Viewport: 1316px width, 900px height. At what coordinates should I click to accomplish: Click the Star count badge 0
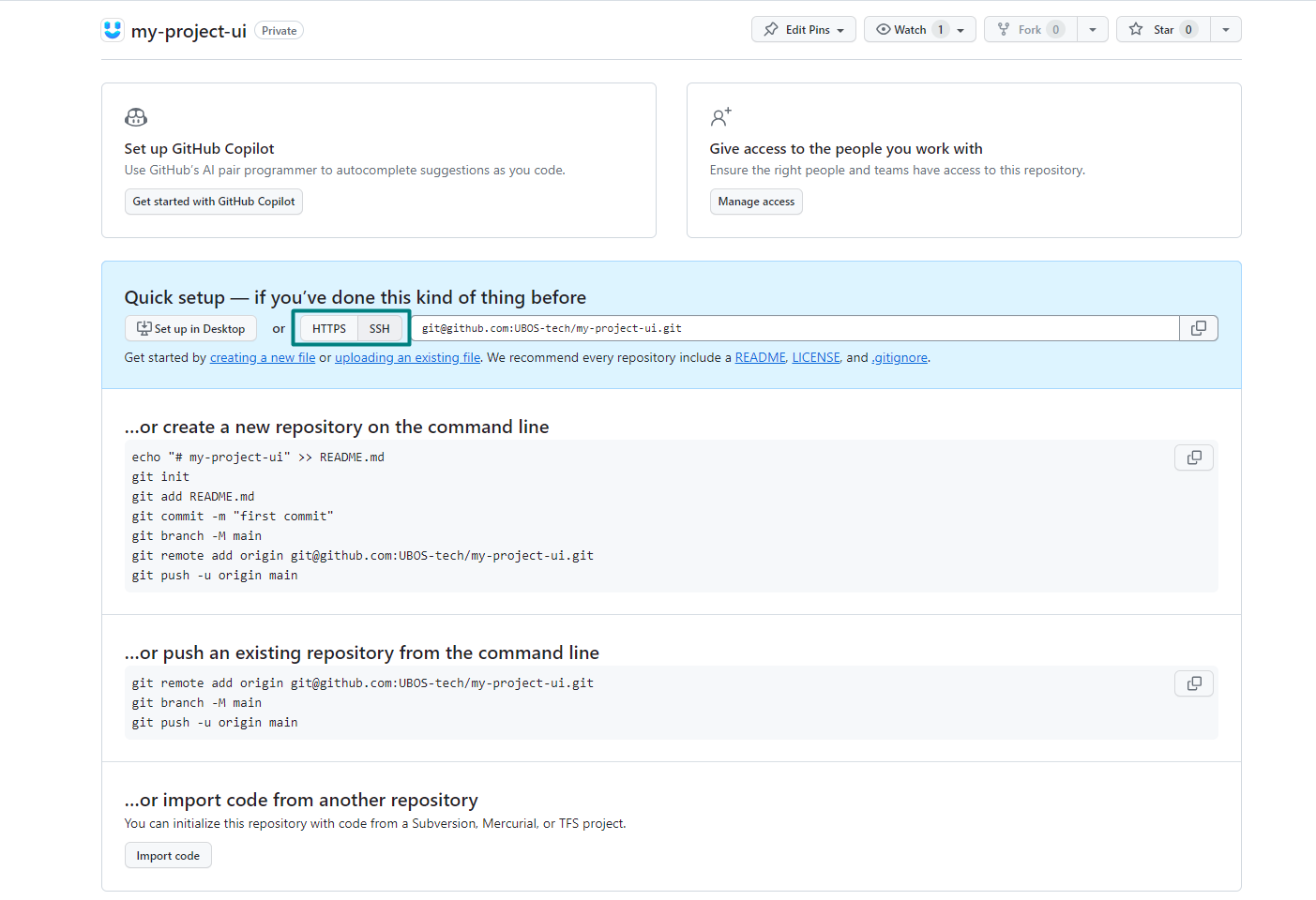pos(1188,29)
